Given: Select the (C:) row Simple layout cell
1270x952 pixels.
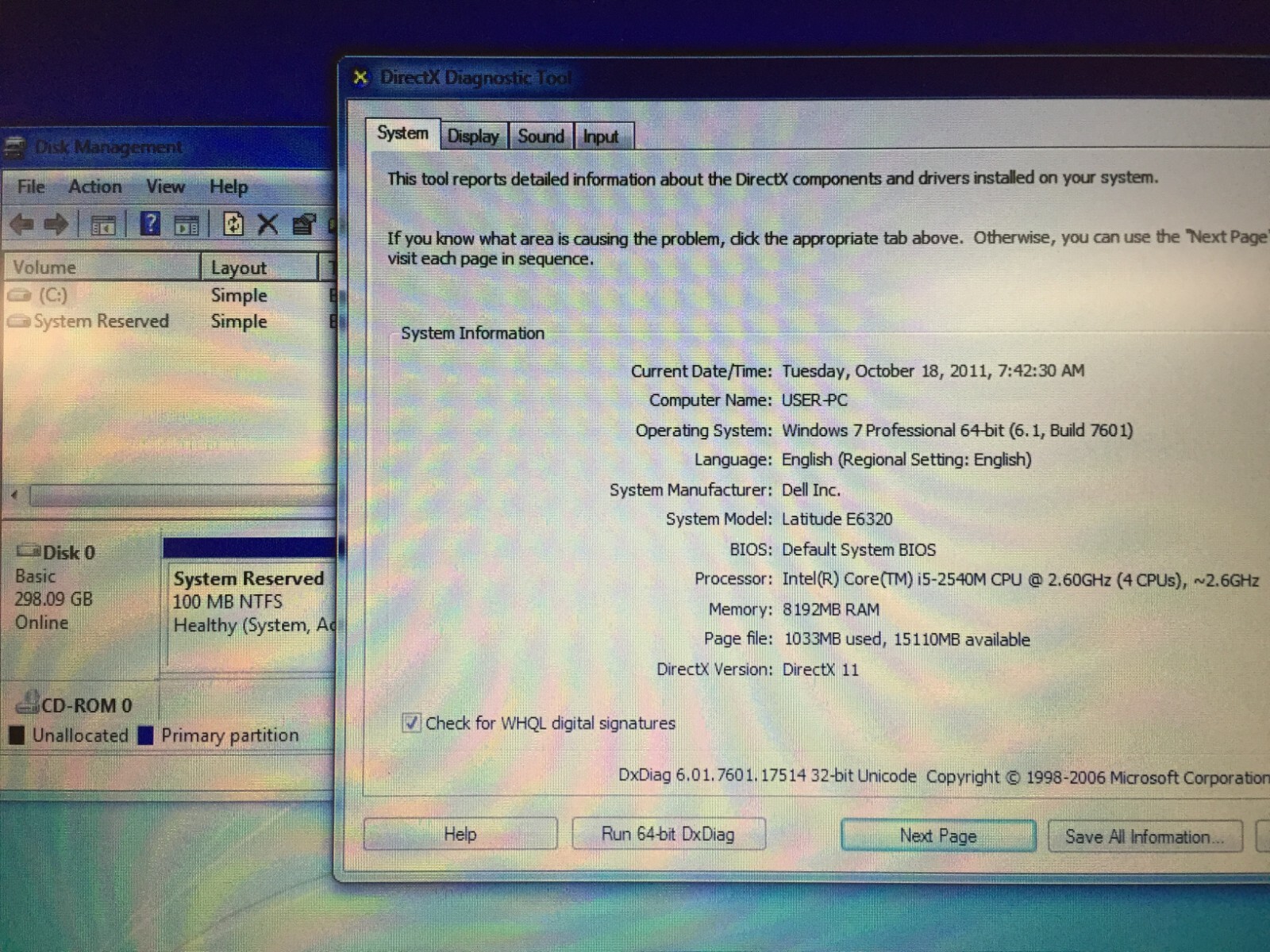Looking at the screenshot, I should point(239,295).
